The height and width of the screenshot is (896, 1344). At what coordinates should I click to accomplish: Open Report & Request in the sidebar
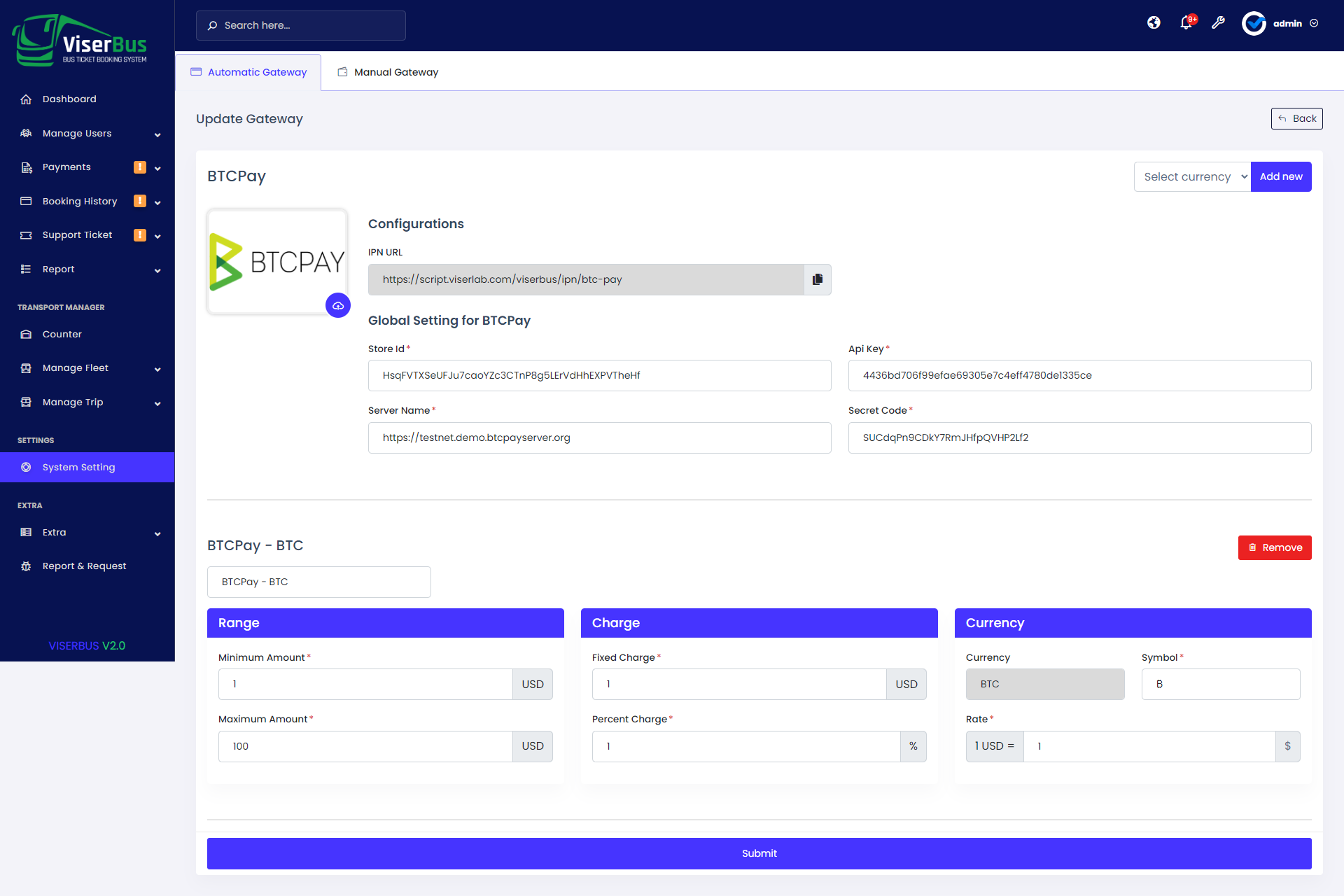tap(84, 566)
